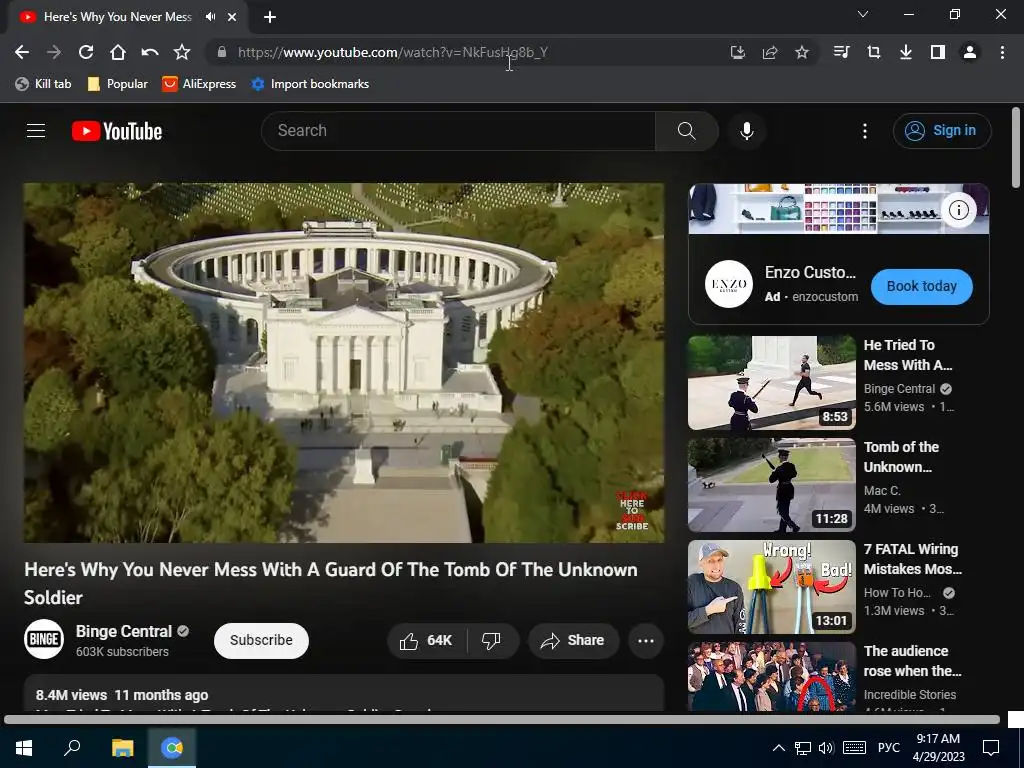The width and height of the screenshot is (1024, 768).
Task: Click the undo closed tab arrow icon
Action: click(150, 52)
